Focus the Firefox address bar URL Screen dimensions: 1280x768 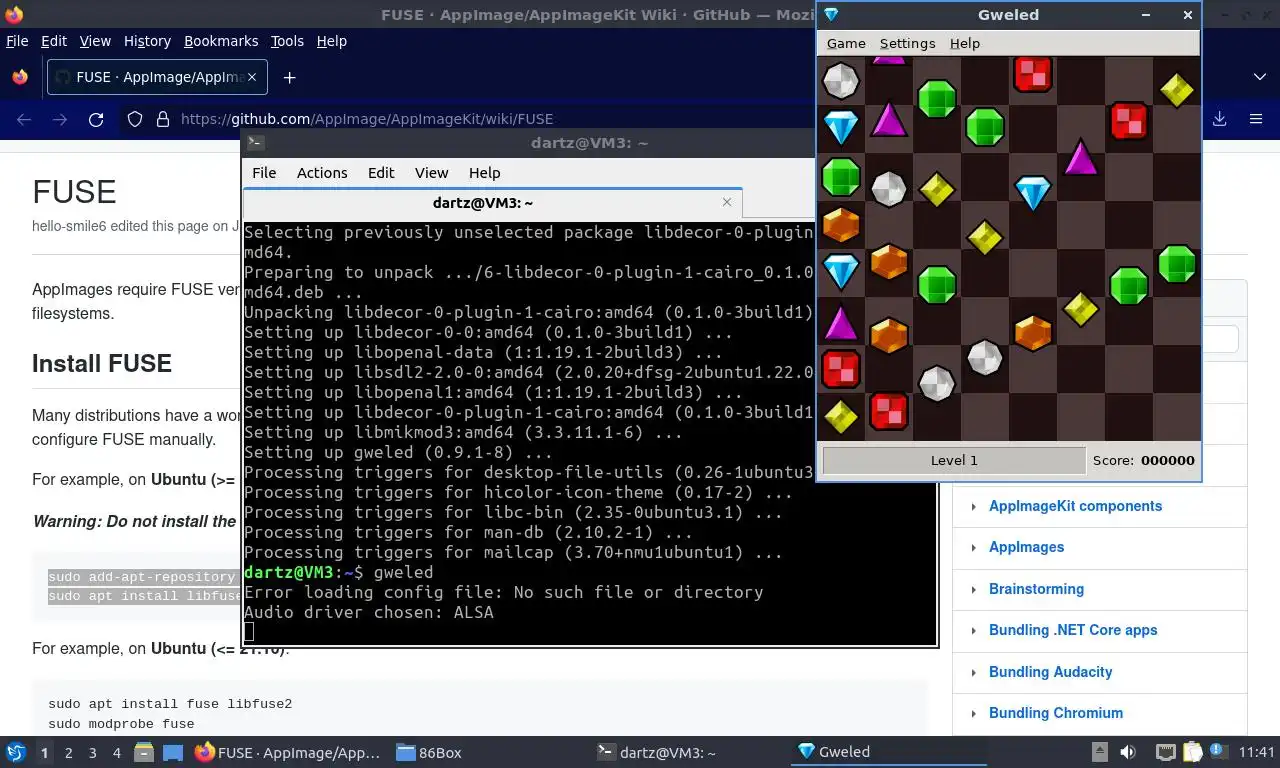point(367,119)
